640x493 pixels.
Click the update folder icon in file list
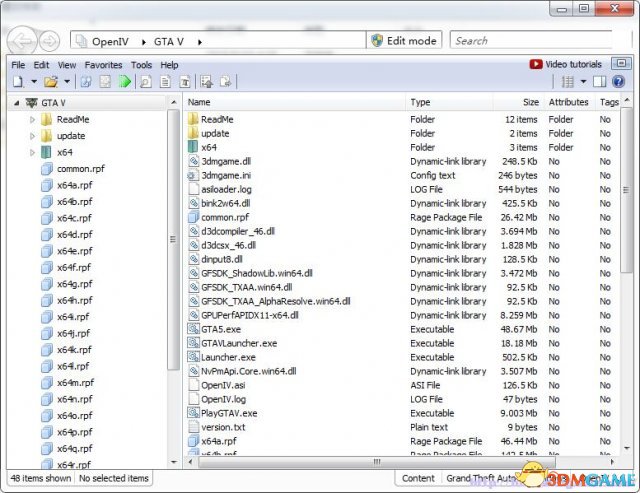coord(193,133)
